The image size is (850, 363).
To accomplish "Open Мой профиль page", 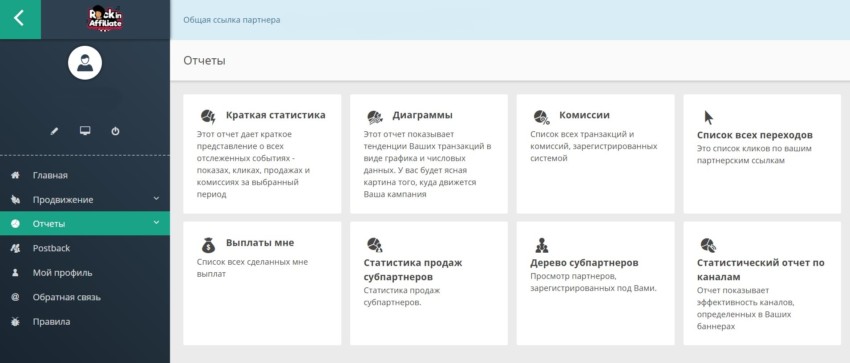I will tap(62, 273).
